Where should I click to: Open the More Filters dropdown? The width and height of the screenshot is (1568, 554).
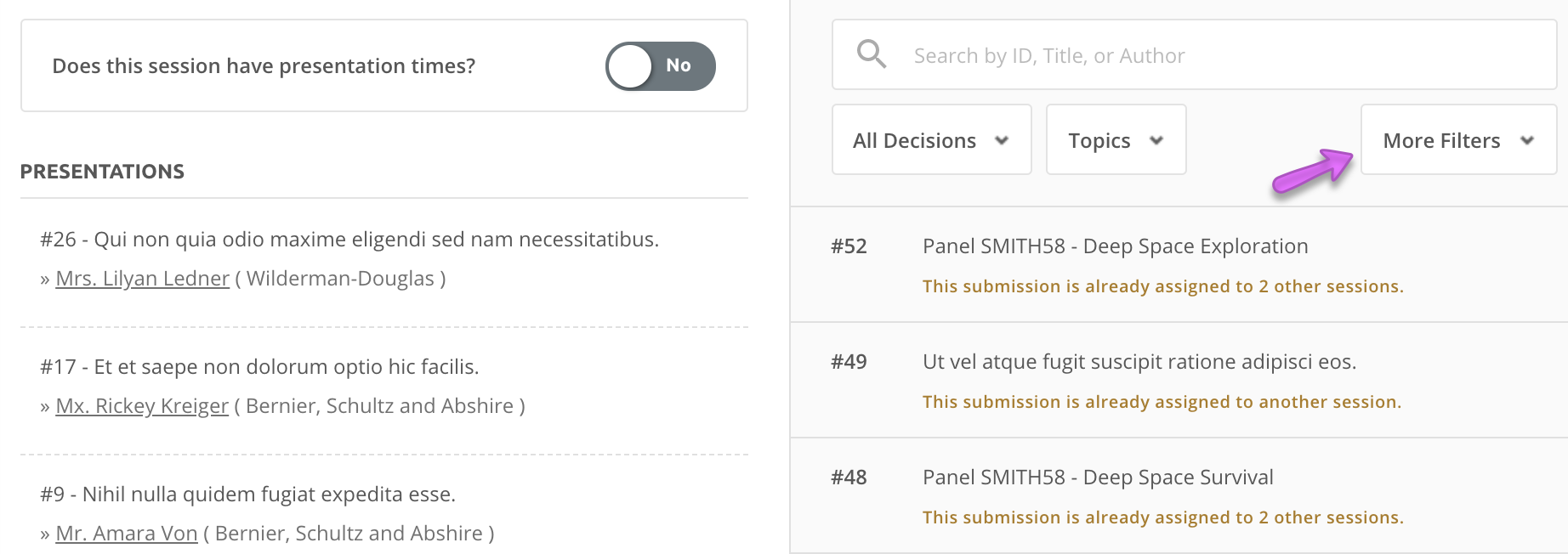click(x=1457, y=140)
